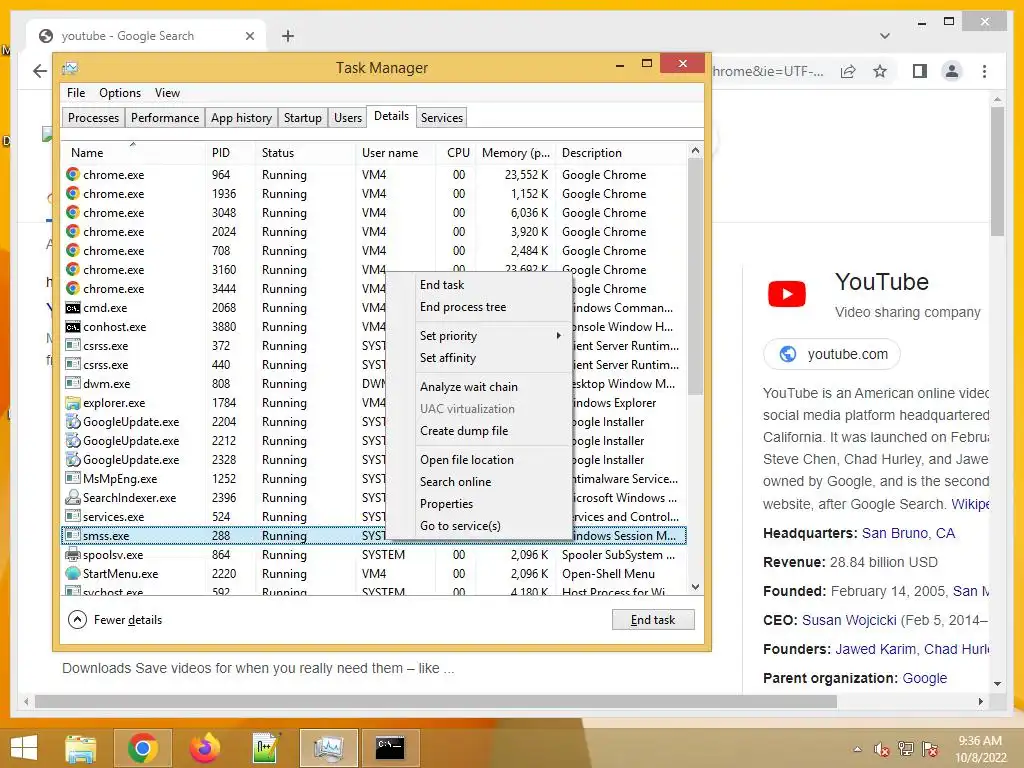This screenshot has width=1024, height=768.
Task: Click the process list down scroll arrow
Action: [x=696, y=586]
